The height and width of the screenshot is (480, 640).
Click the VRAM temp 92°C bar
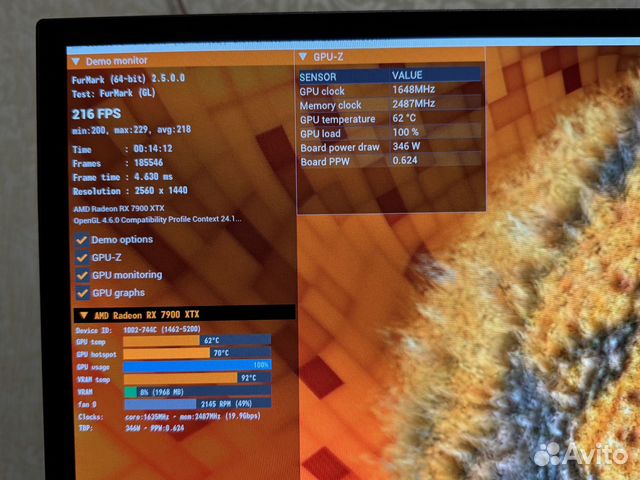pos(198,378)
